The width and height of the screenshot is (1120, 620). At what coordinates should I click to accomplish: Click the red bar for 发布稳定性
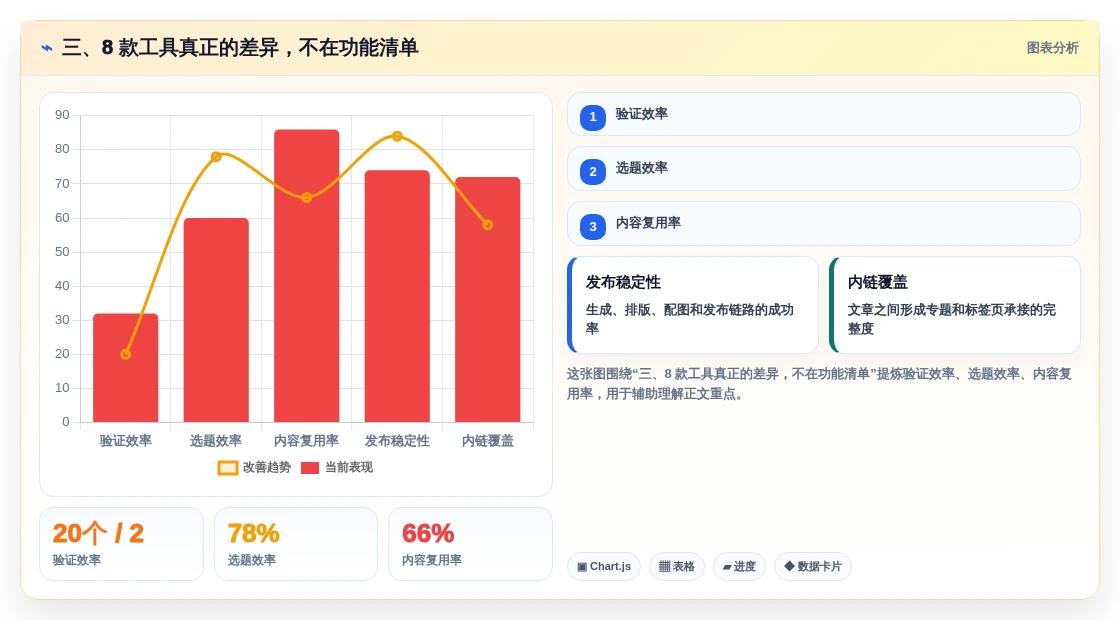coord(397,296)
